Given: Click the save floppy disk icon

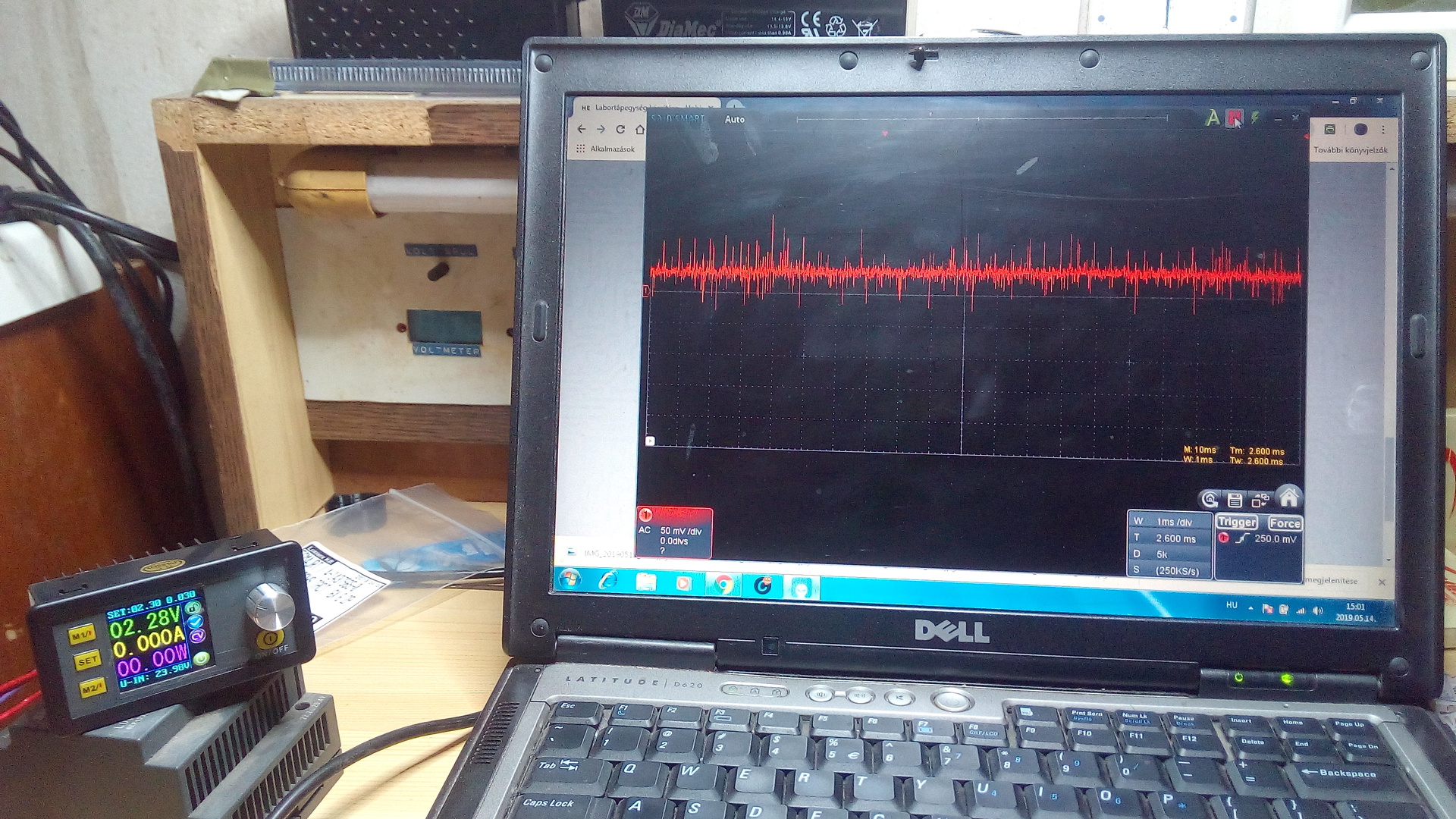Looking at the screenshot, I should coord(1235,500).
